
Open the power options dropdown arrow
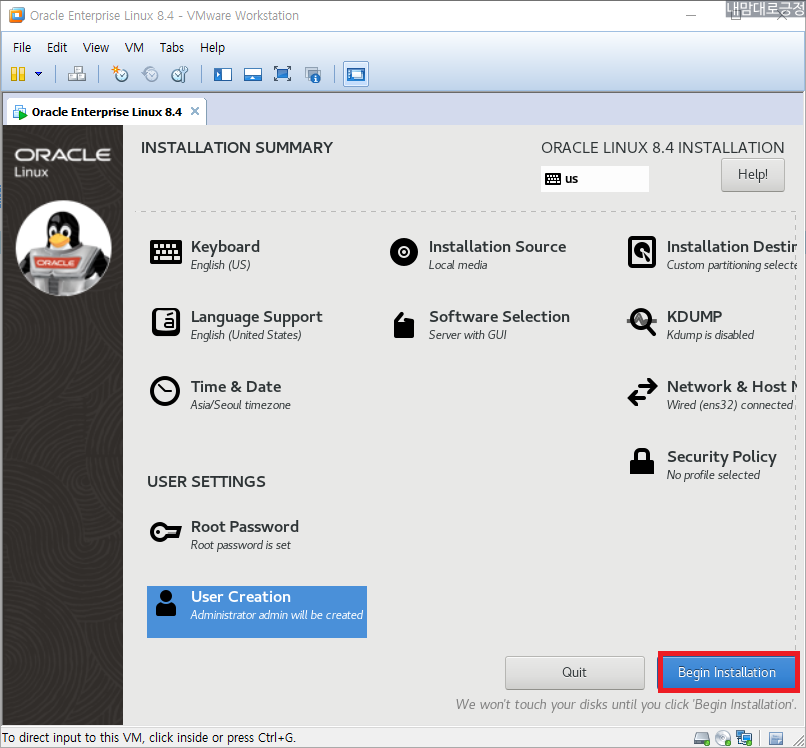coord(39,75)
